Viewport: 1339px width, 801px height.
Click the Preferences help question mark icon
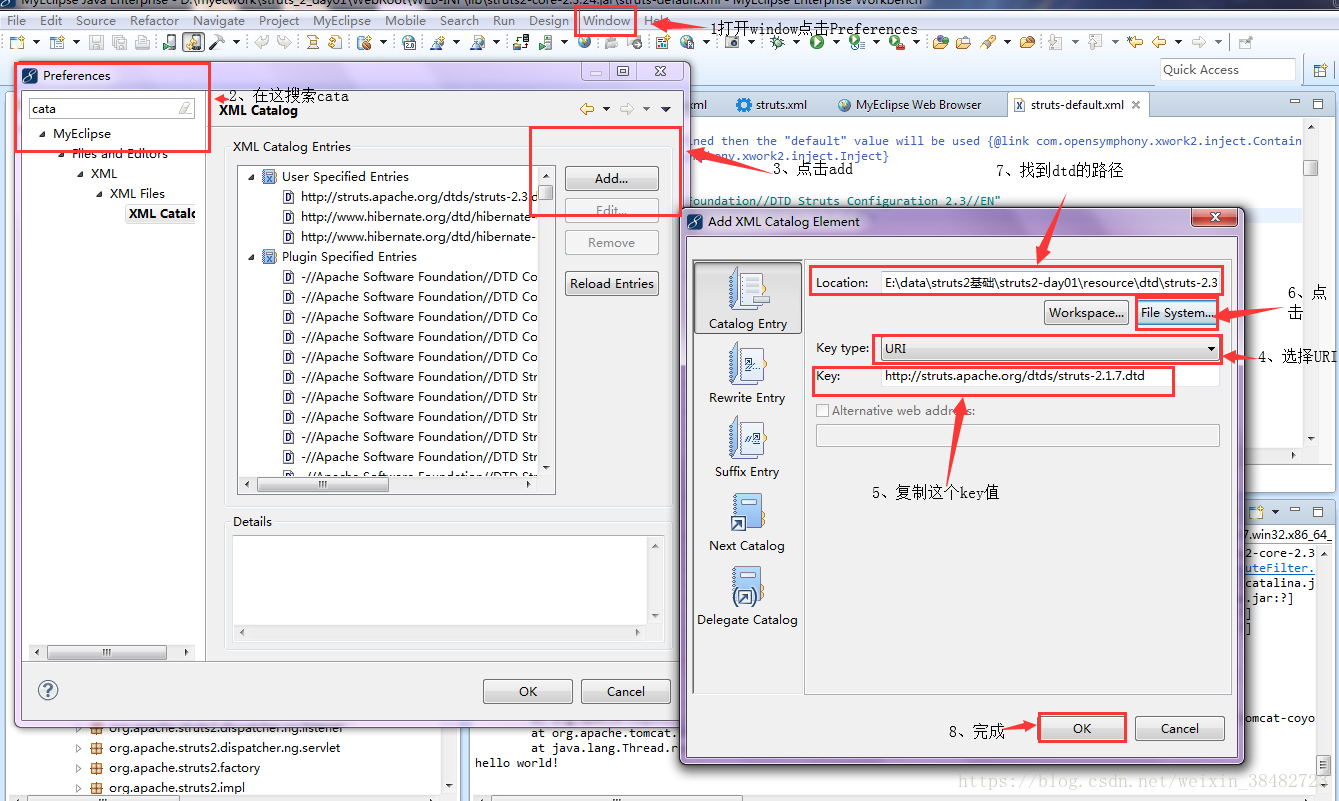[48, 690]
